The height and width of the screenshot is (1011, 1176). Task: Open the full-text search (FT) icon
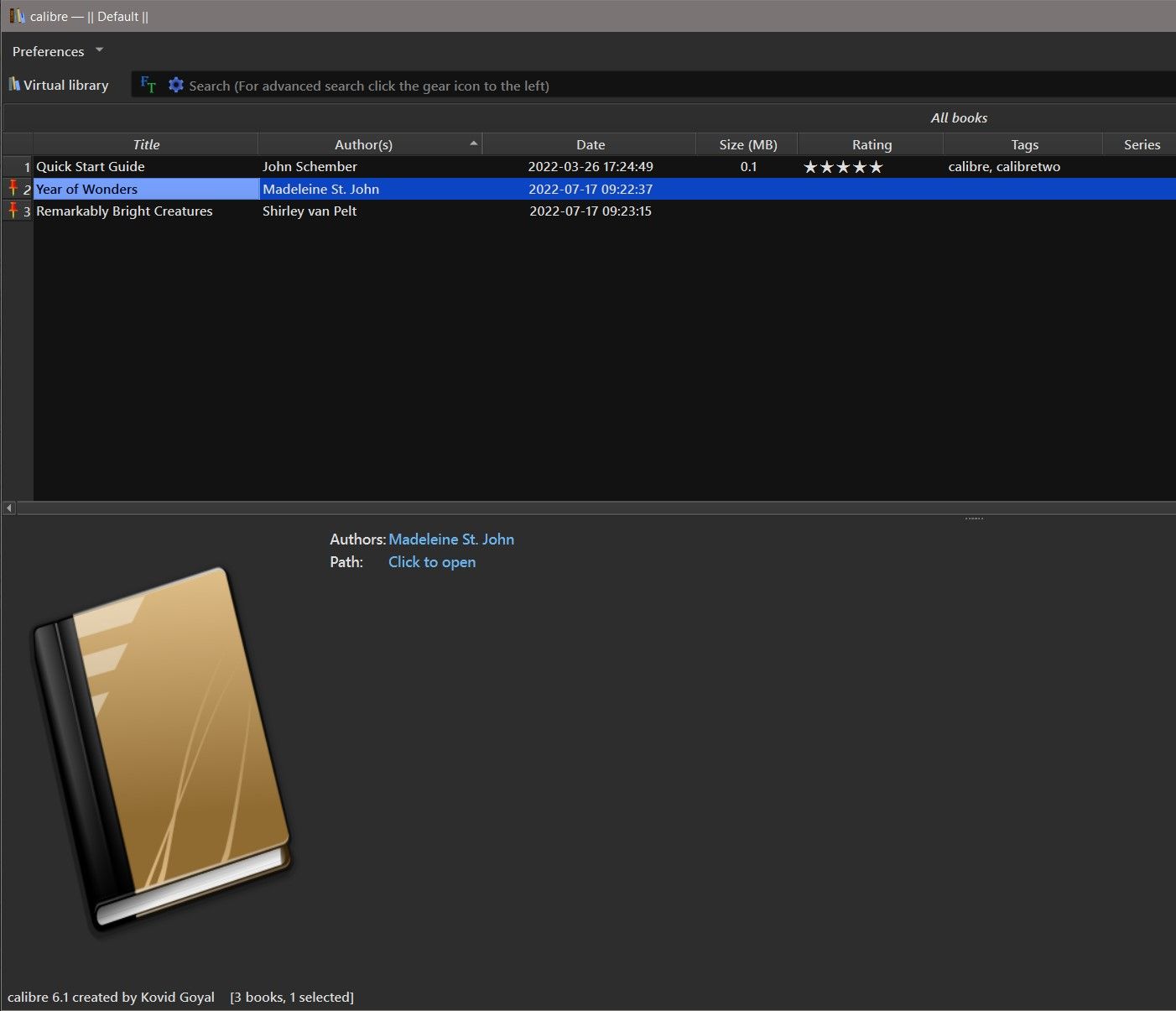point(148,85)
